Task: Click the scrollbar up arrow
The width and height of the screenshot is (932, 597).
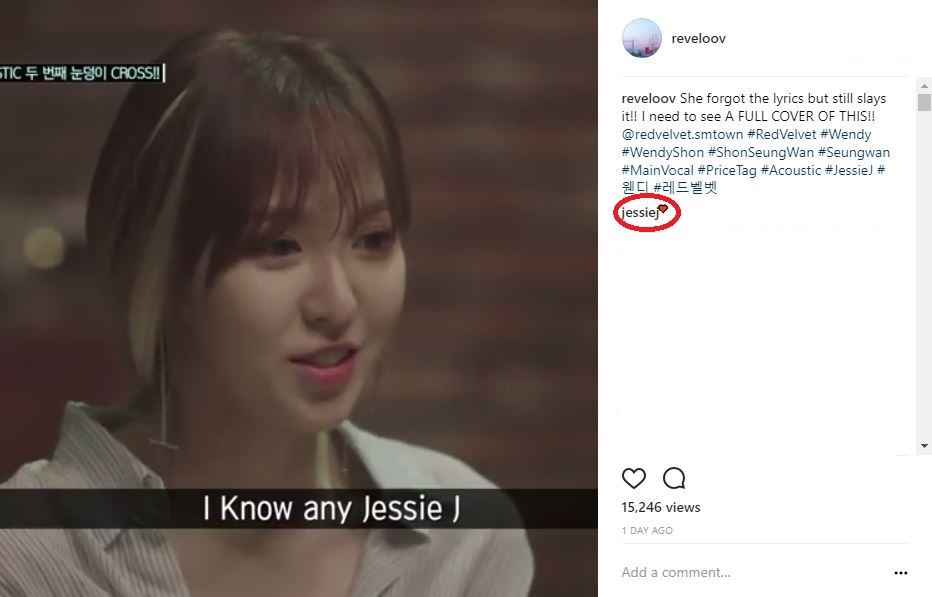Action: [x=924, y=84]
